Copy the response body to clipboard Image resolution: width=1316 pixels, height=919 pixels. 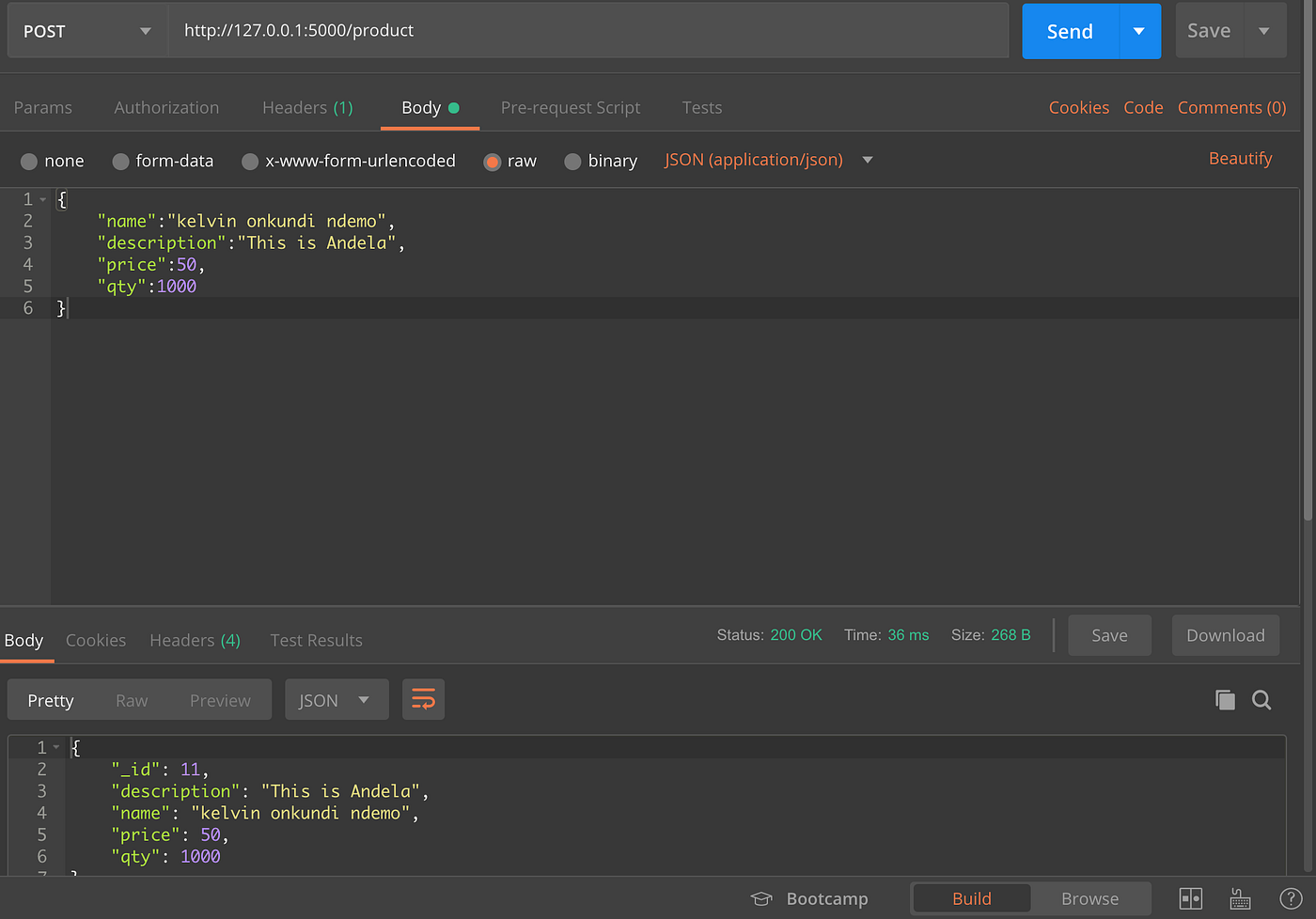coord(1224,699)
